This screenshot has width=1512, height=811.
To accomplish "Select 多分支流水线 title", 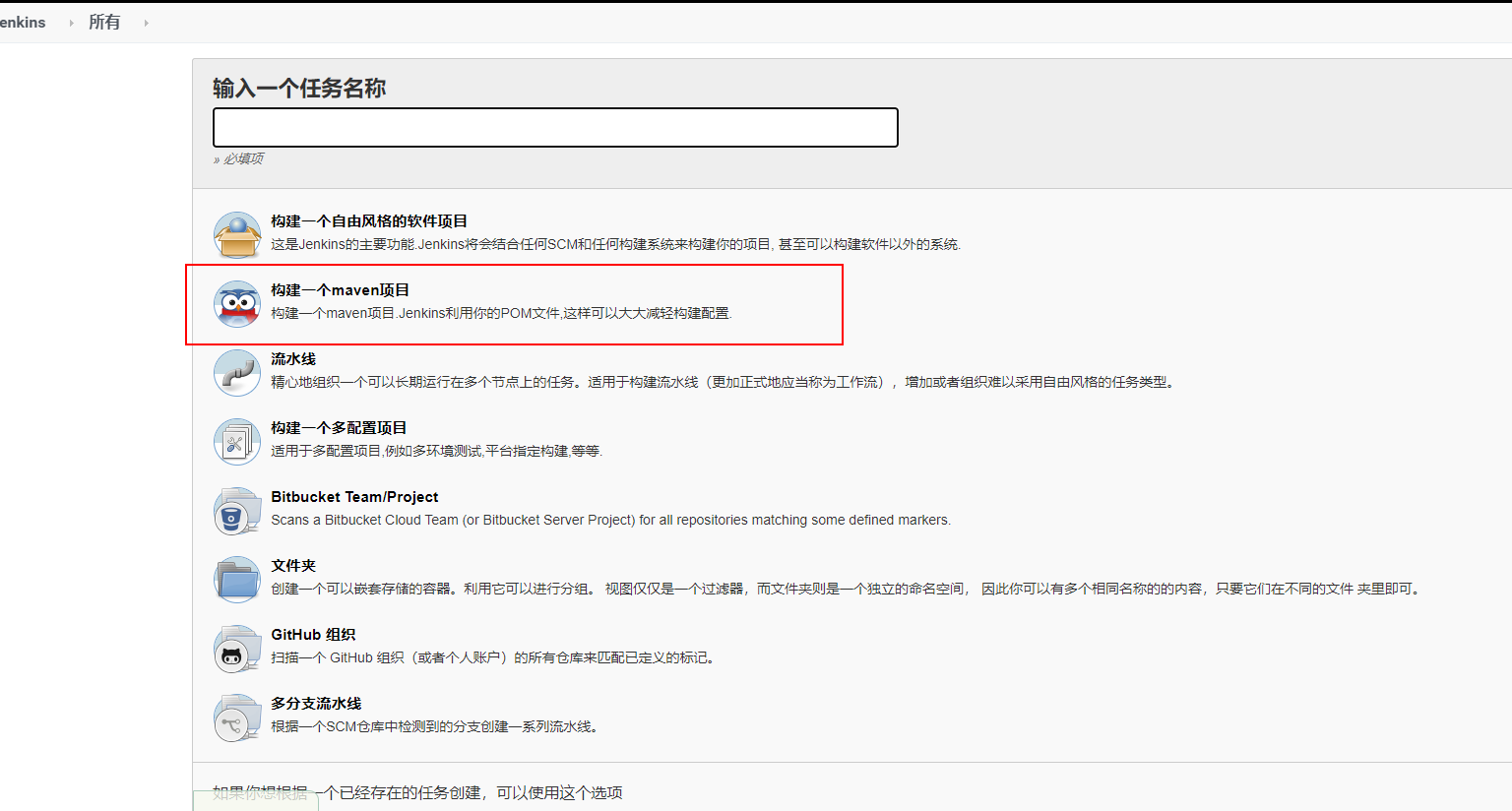I will (316, 704).
